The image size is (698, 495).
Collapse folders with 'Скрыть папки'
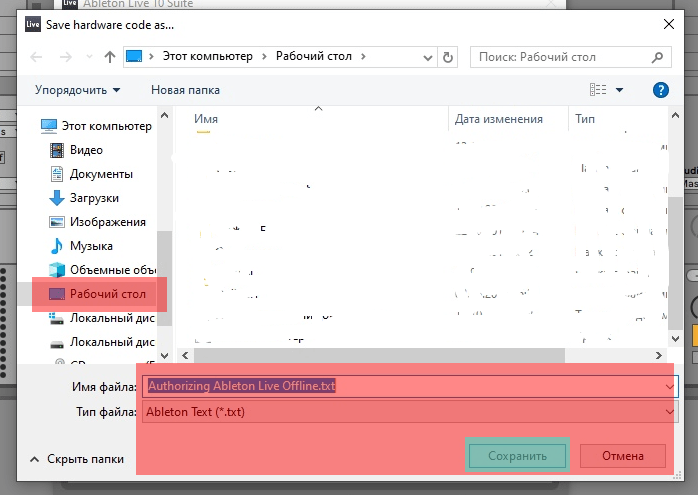77,459
